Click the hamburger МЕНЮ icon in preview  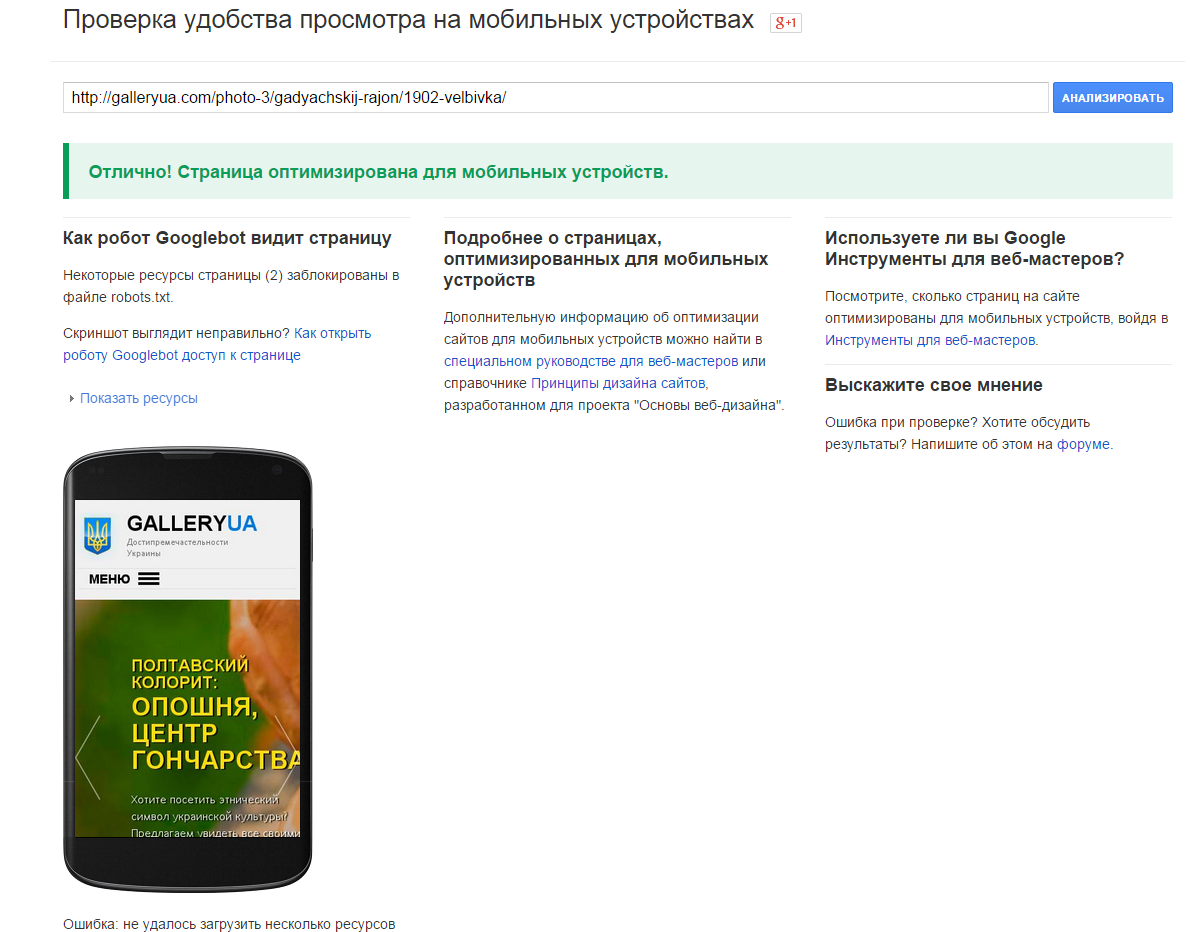(149, 579)
